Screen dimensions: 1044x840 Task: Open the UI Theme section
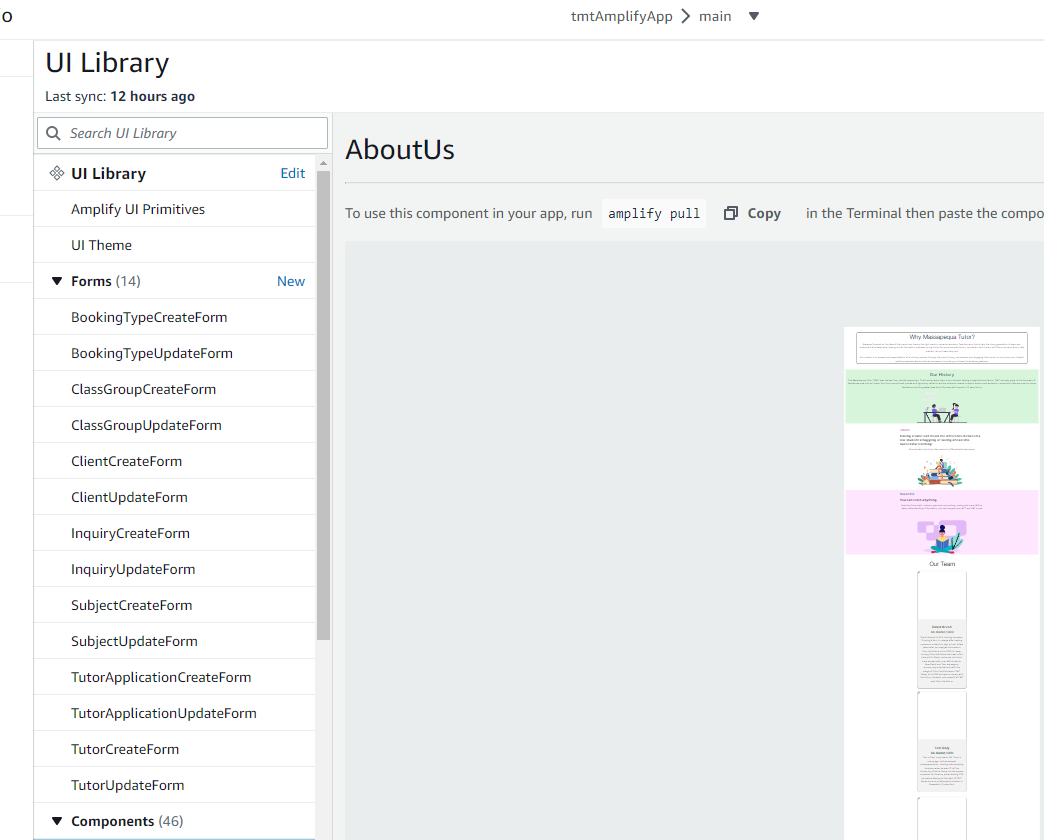coord(101,244)
